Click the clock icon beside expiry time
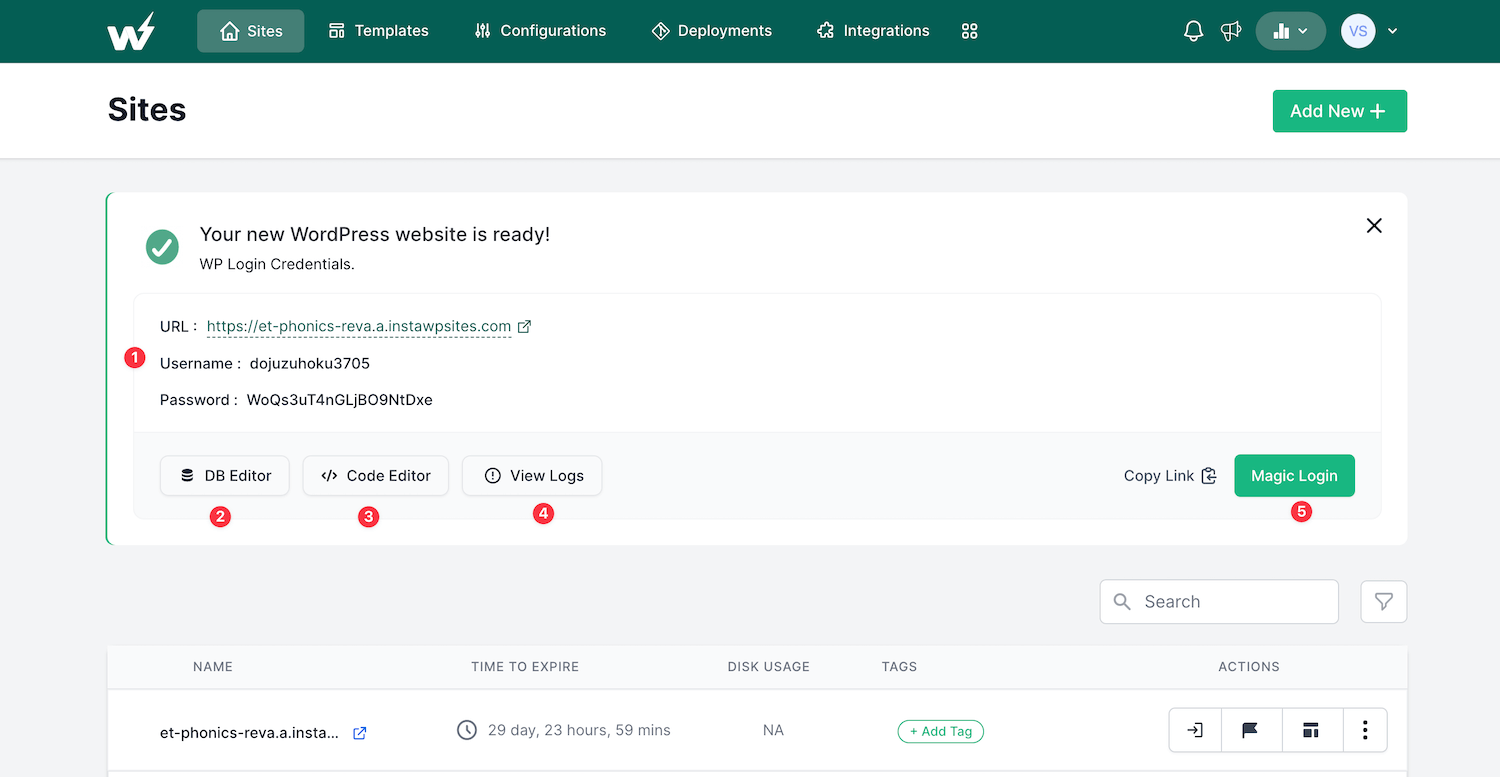Viewport: 1500px width, 777px height. (467, 730)
